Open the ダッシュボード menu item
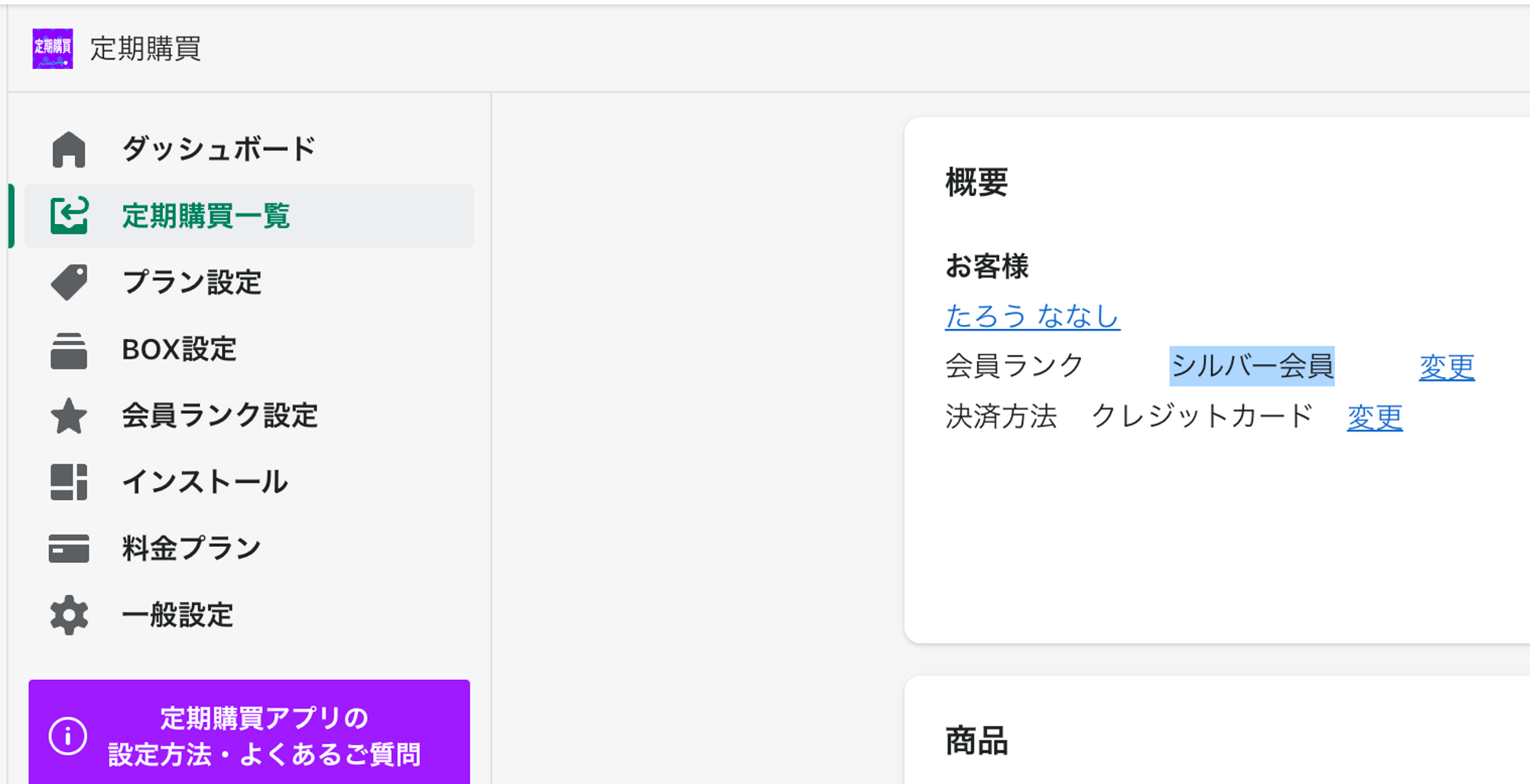The height and width of the screenshot is (784, 1530). tap(218, 148)
